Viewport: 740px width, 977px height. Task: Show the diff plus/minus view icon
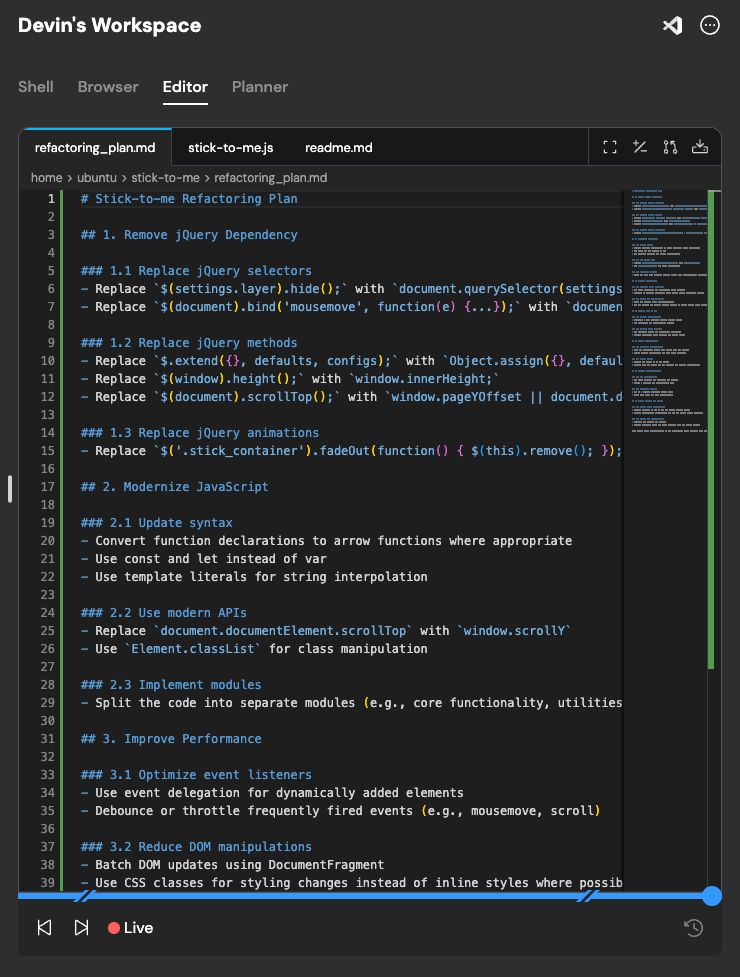tap(640, 147)
